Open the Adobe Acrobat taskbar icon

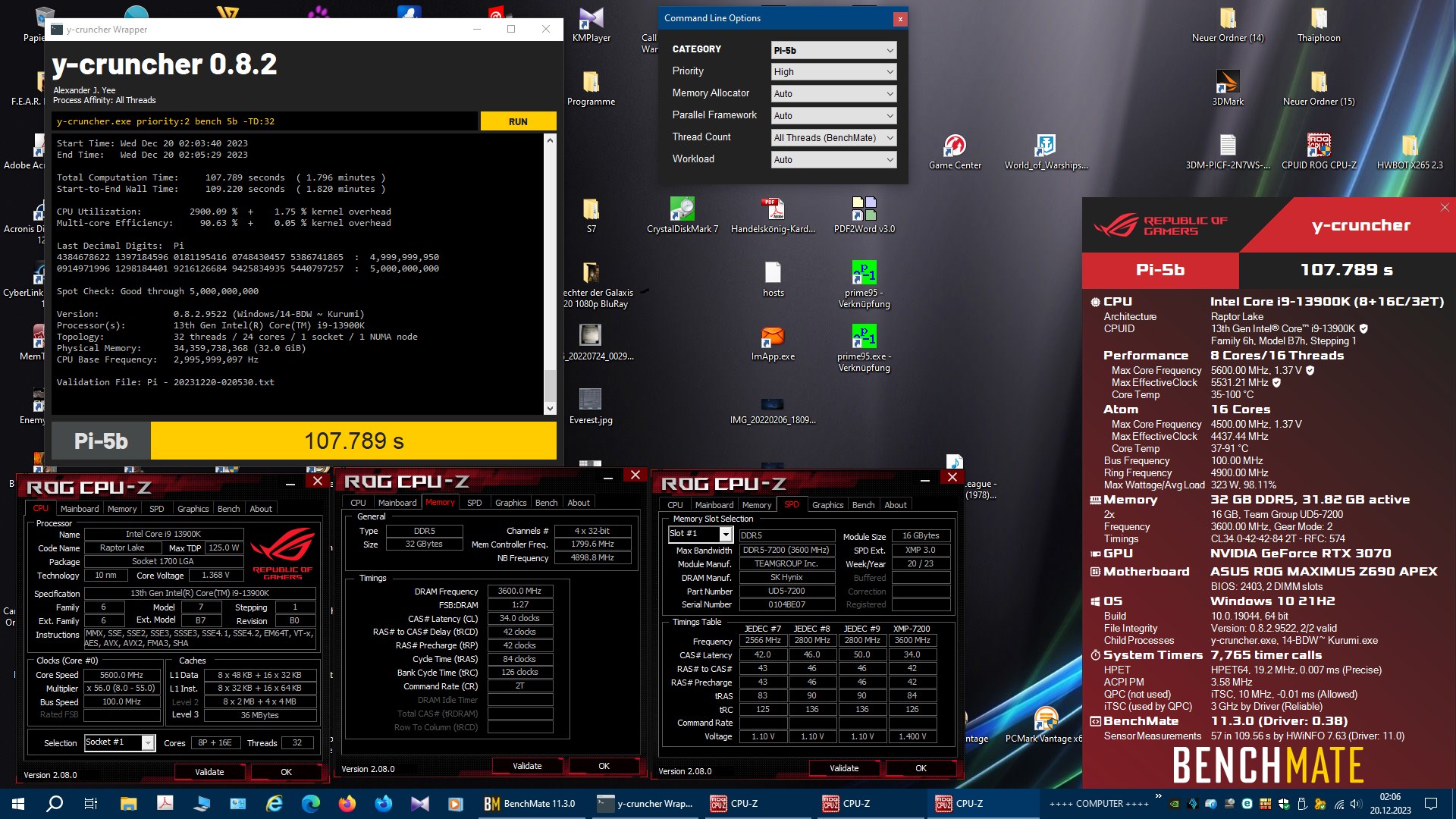(x=165, y=804)
